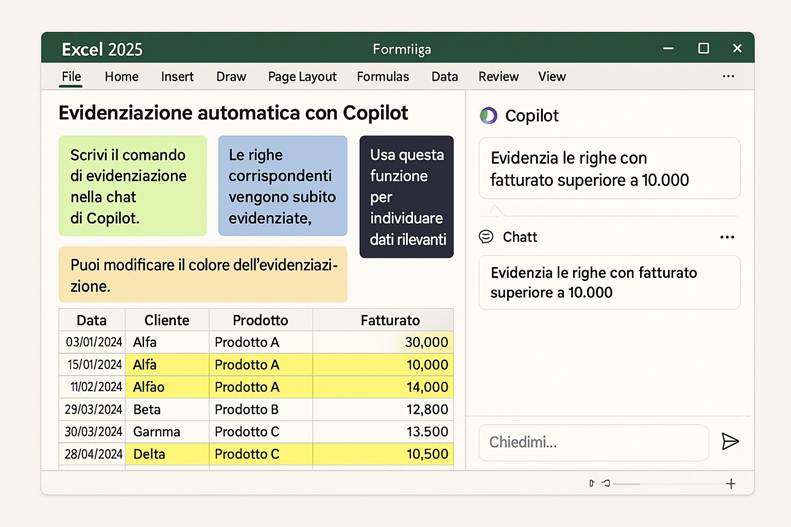Click the 13.500 fatturato cell
Viewport: 791px width, 527px height.
click(383, 432)
